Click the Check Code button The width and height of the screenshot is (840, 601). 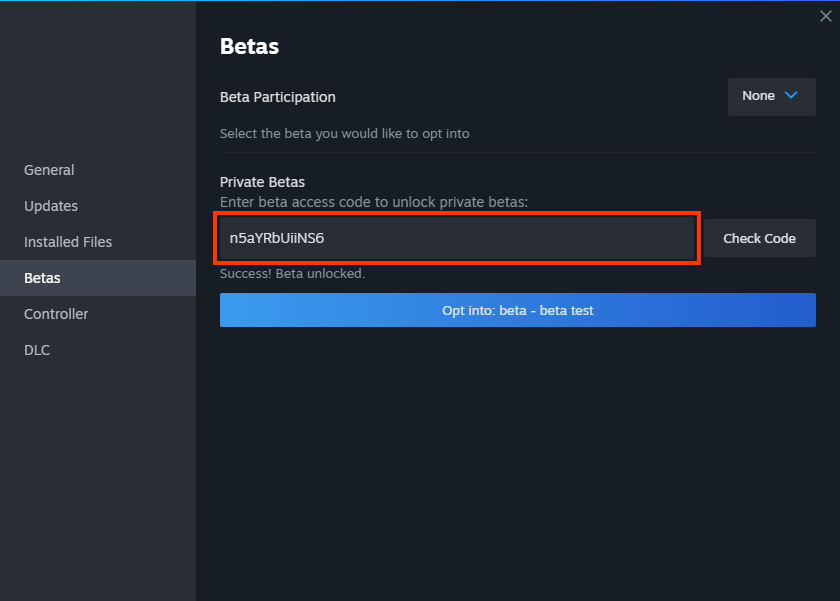click(759, 238)
